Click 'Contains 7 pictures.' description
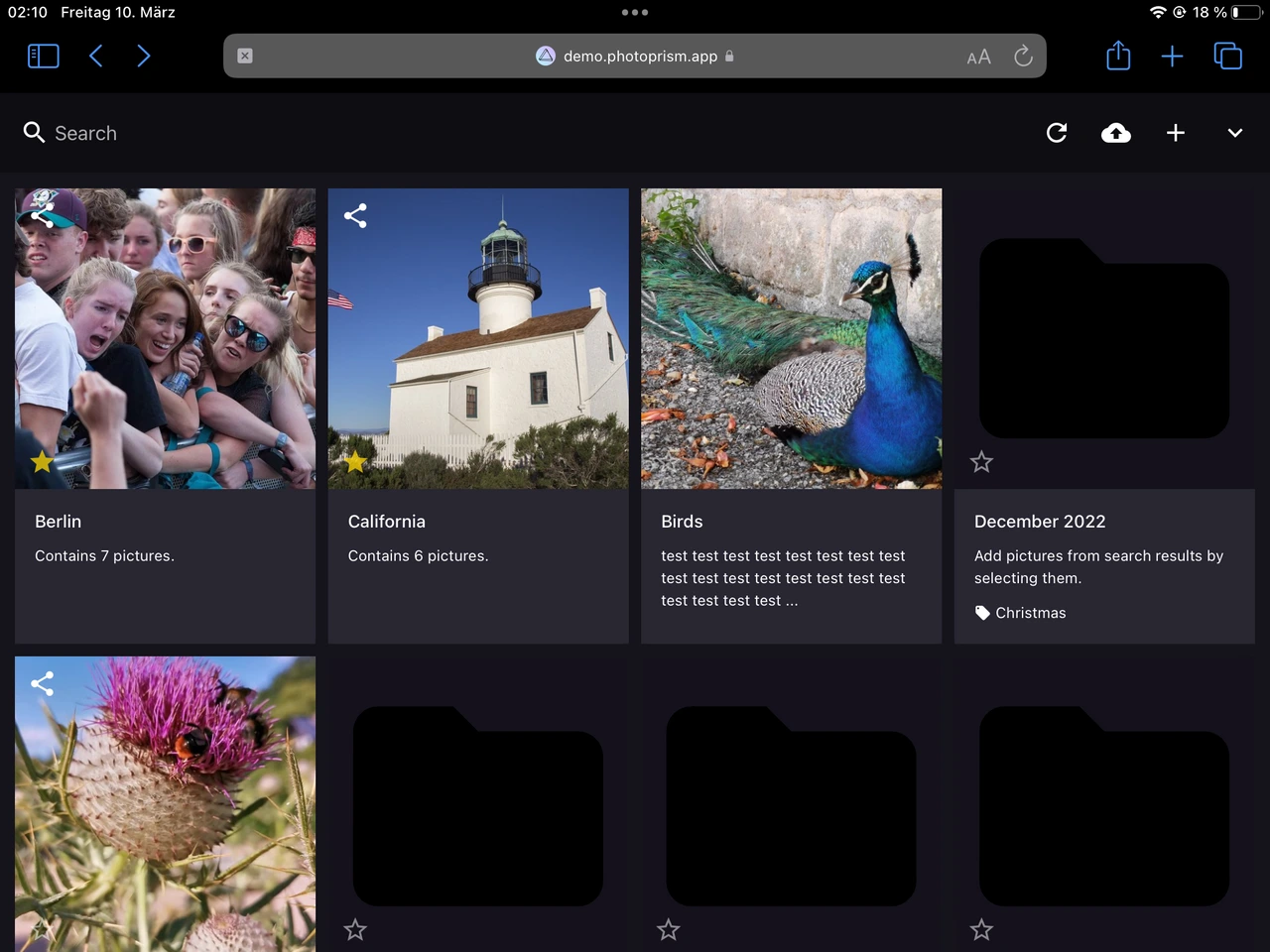 coord(104,556)
